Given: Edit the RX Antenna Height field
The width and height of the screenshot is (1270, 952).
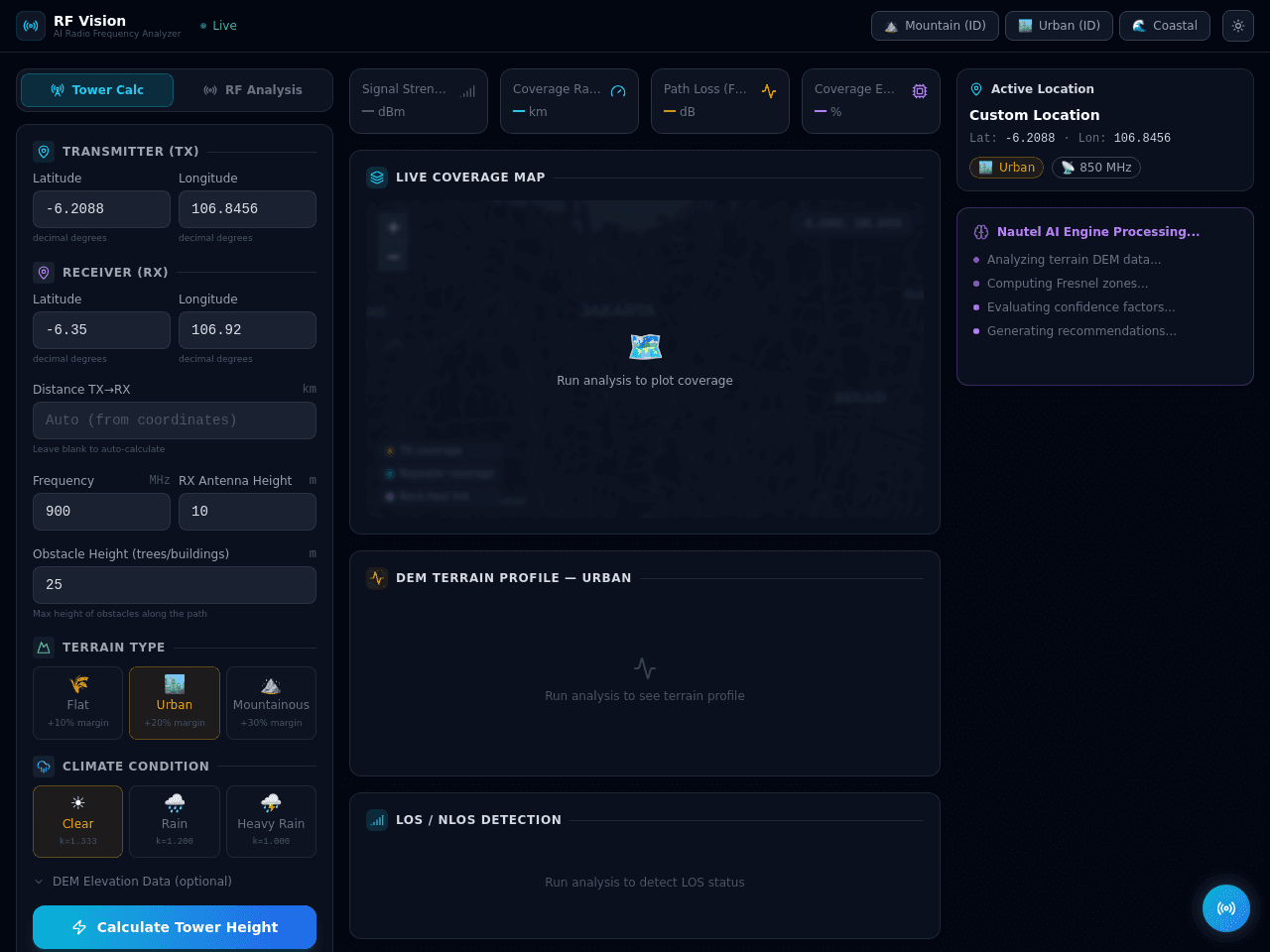Looking at the screenshot, I should (x=247, y=512).
